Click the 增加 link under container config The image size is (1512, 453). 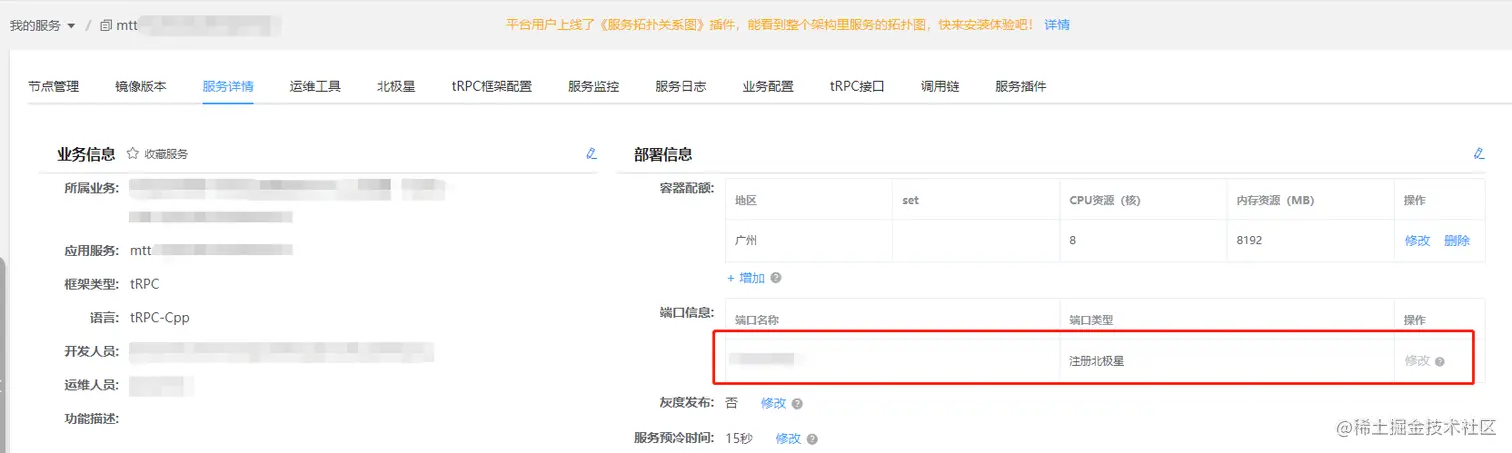click(746, 278)
